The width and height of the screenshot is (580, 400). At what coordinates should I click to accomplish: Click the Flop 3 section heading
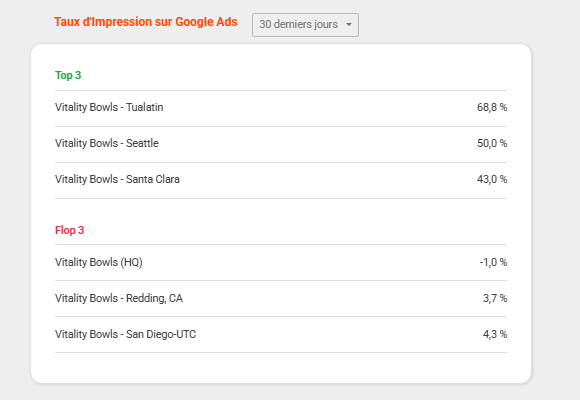click(70, 230)
